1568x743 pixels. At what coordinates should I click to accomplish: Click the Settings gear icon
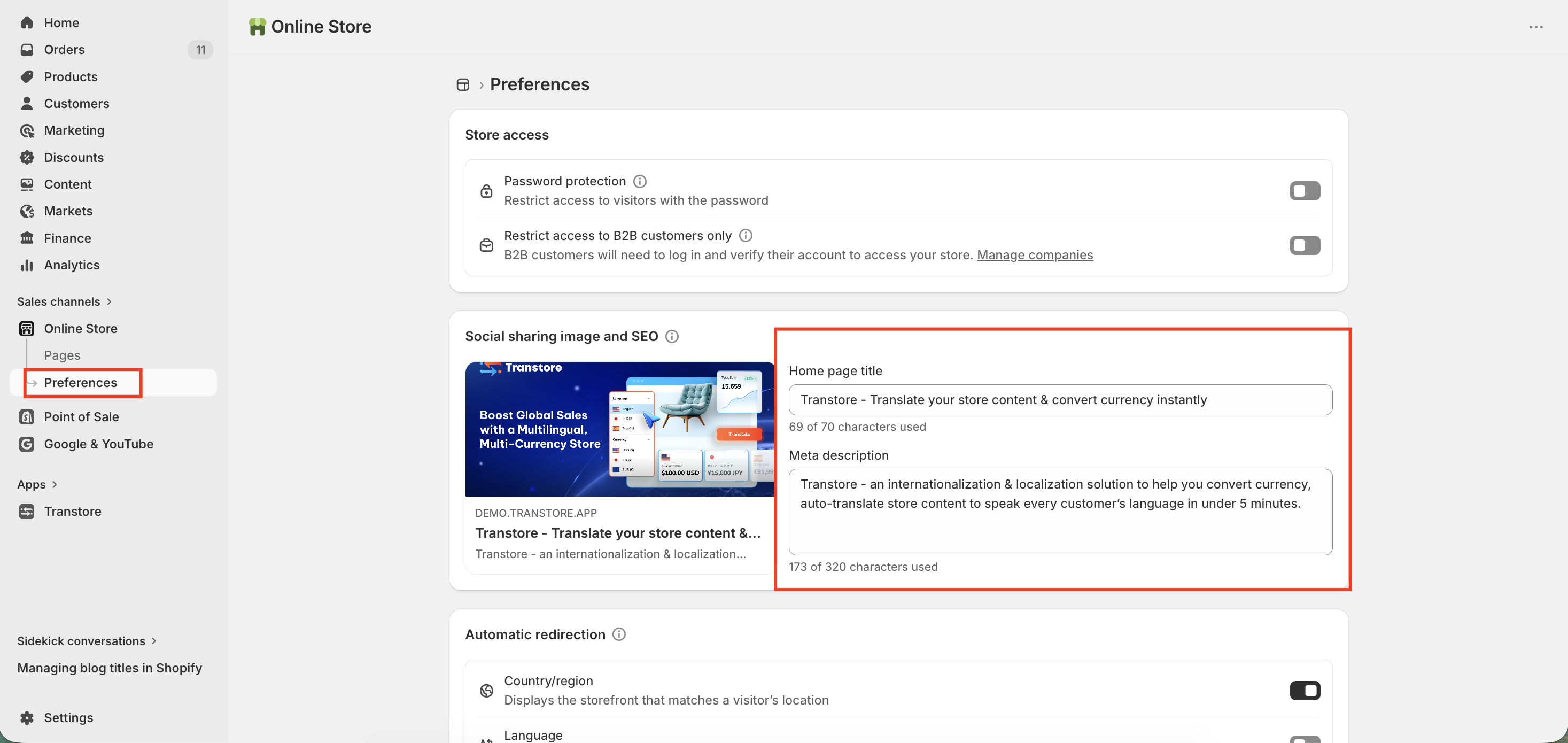27,717
